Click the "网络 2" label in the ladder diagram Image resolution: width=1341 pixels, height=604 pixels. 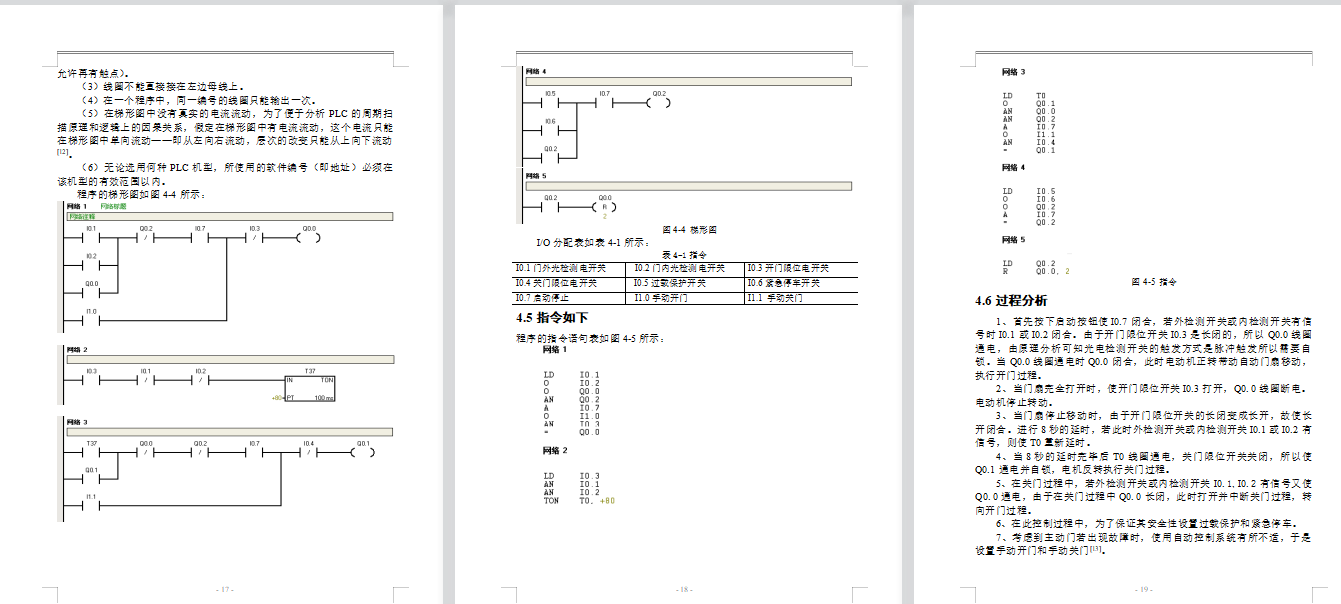(x=77, y=350)
